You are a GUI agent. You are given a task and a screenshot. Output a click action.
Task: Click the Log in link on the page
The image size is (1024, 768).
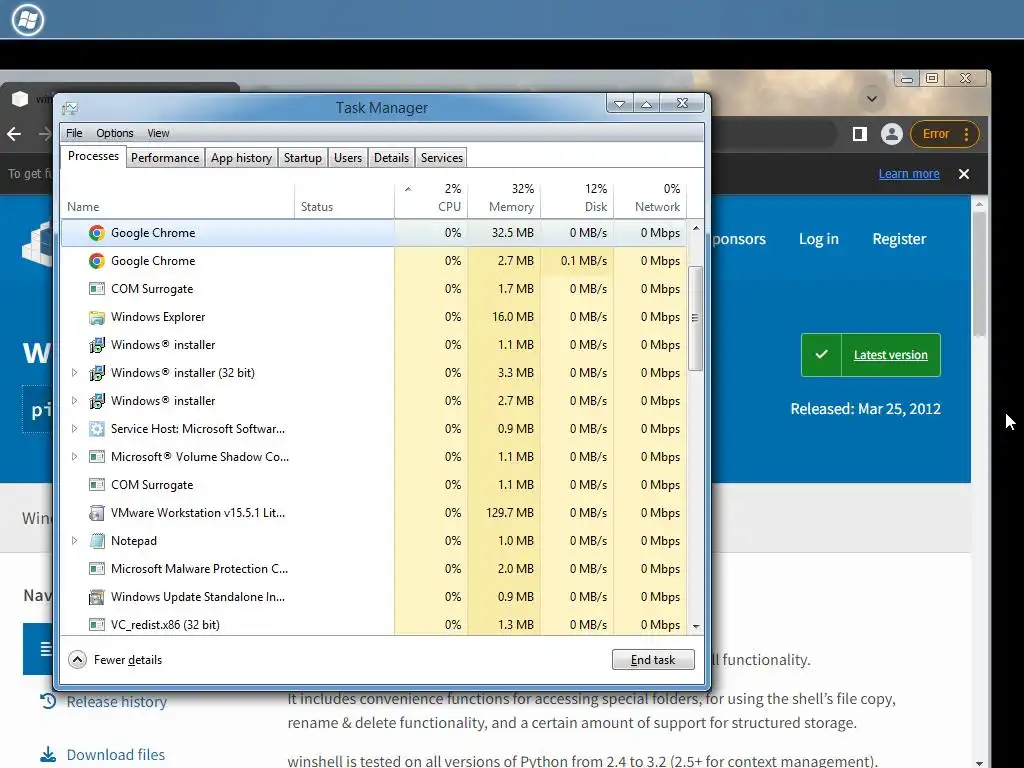(818, 239)
